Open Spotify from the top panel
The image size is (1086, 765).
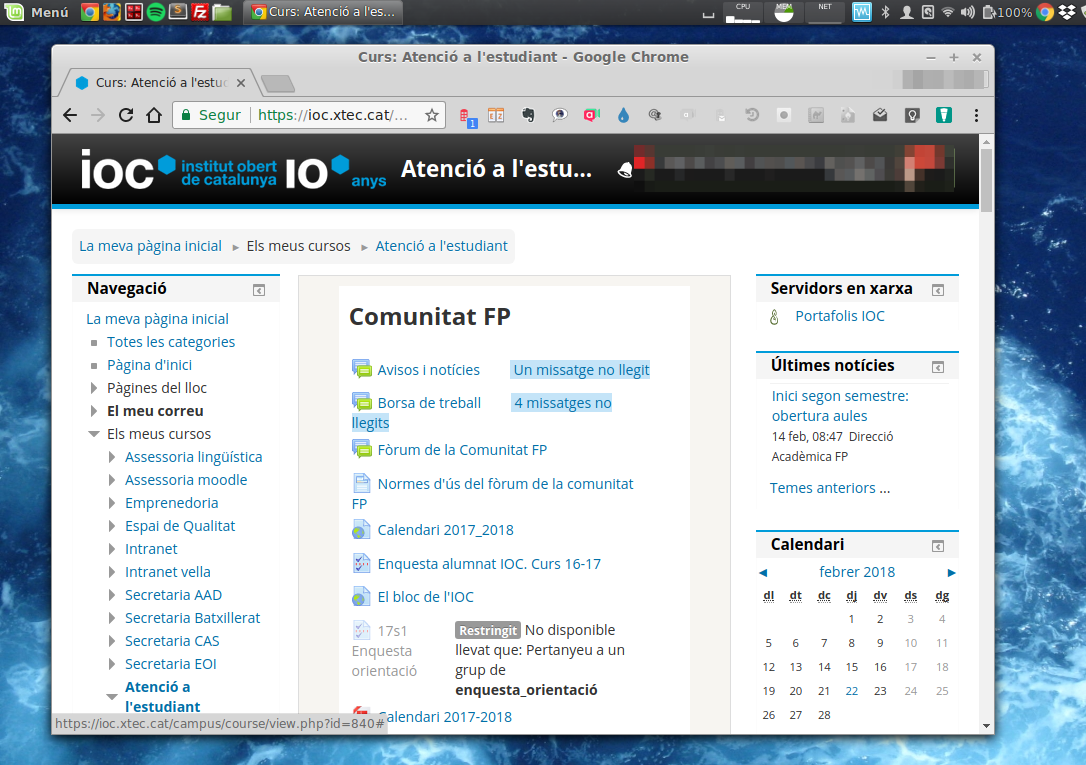click(156, 12)
